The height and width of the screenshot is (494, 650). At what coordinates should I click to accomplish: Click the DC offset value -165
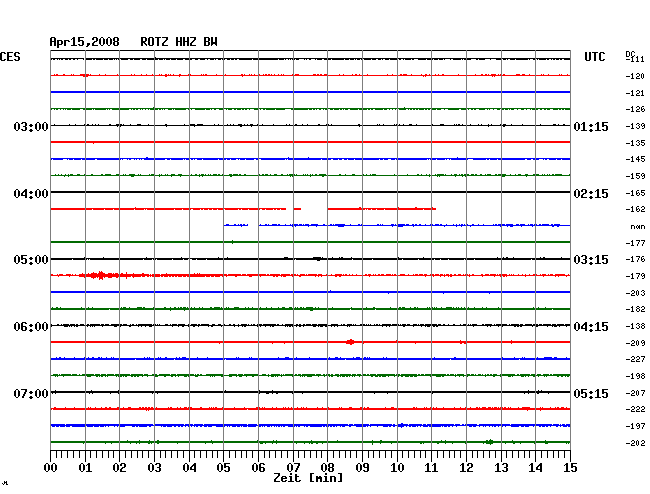635,193
